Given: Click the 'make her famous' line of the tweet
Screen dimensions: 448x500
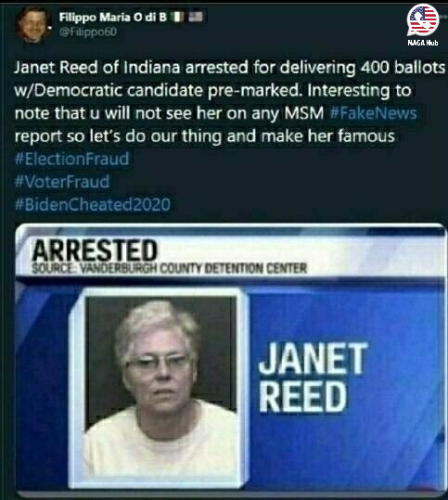Looking at the screenshot, I should pos(204,136).
